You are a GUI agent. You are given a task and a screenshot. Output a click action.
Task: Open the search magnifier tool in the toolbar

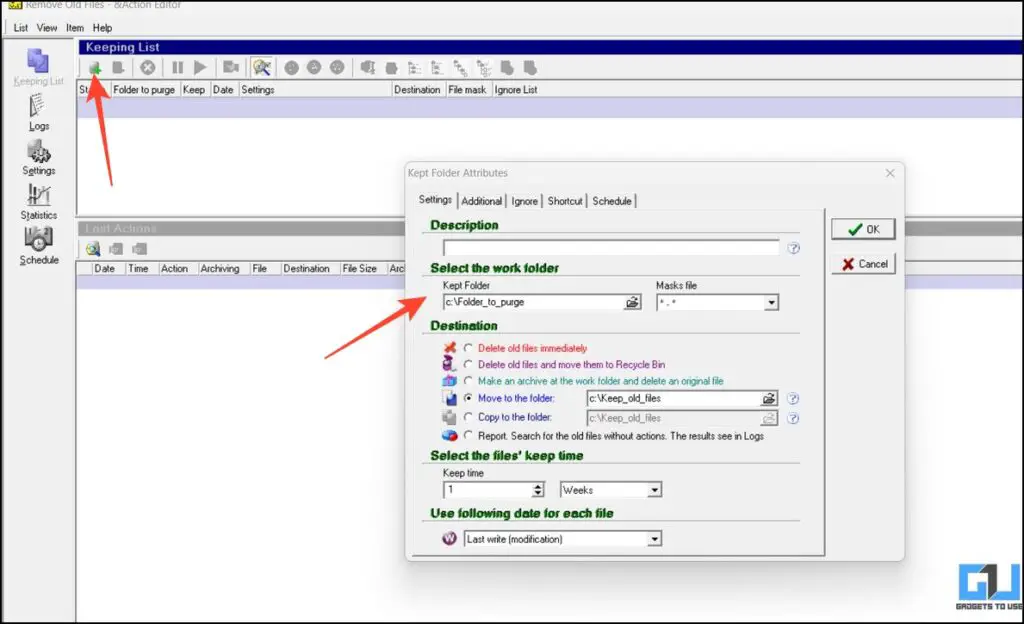(261, 67)
